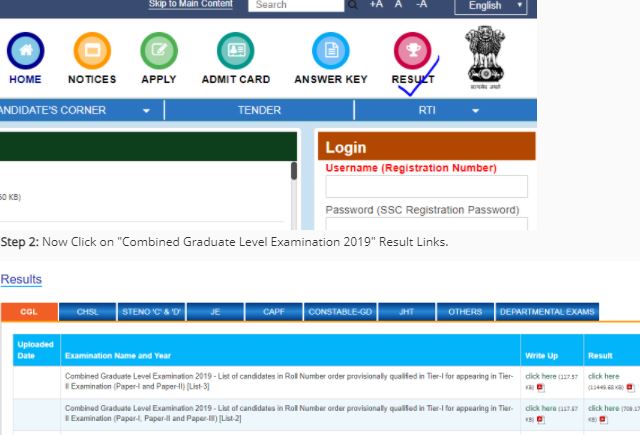
Task: Open the Notices icon
Action: [x=92, y=51]
